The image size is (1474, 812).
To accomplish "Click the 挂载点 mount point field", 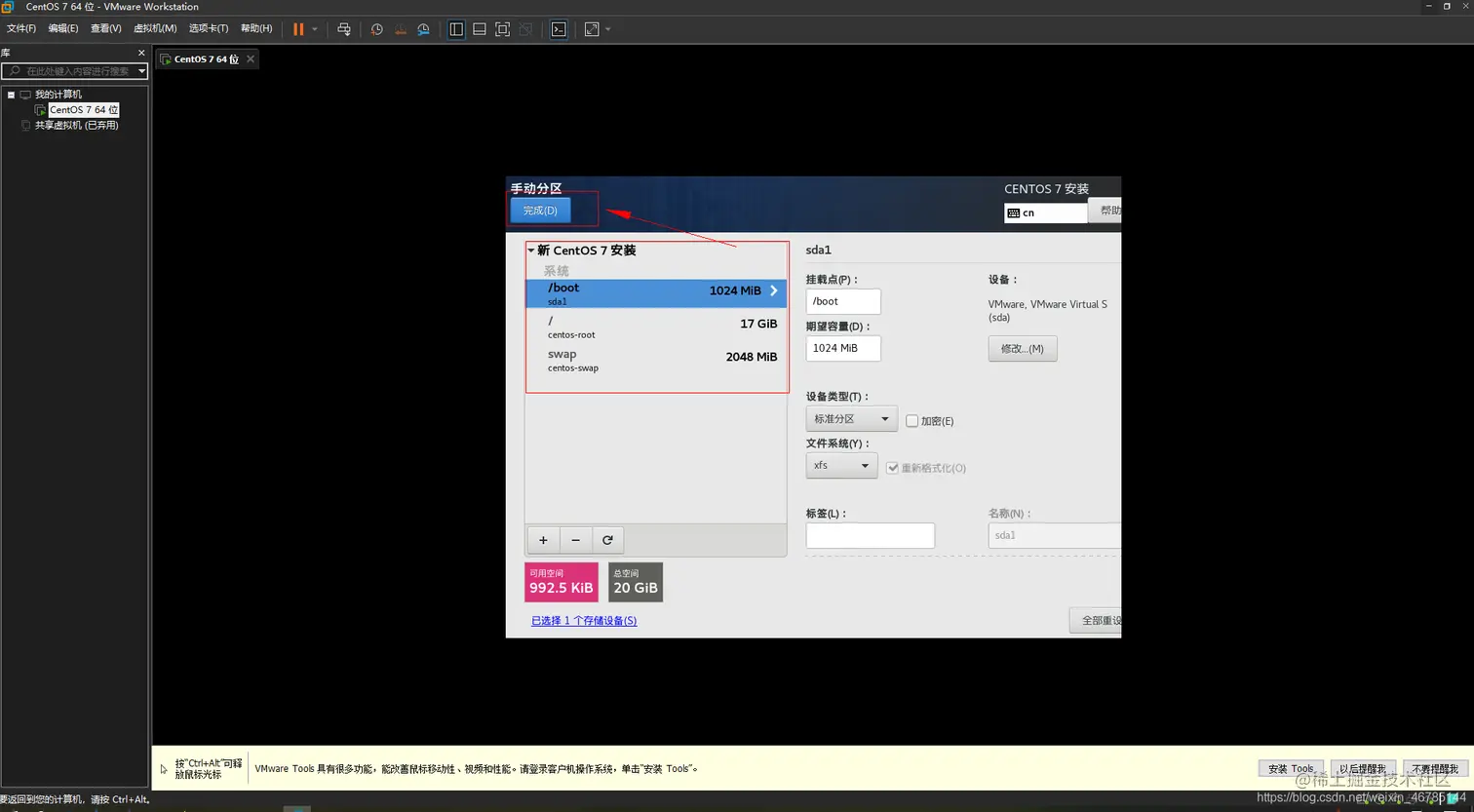I will [x=843, y=301].
